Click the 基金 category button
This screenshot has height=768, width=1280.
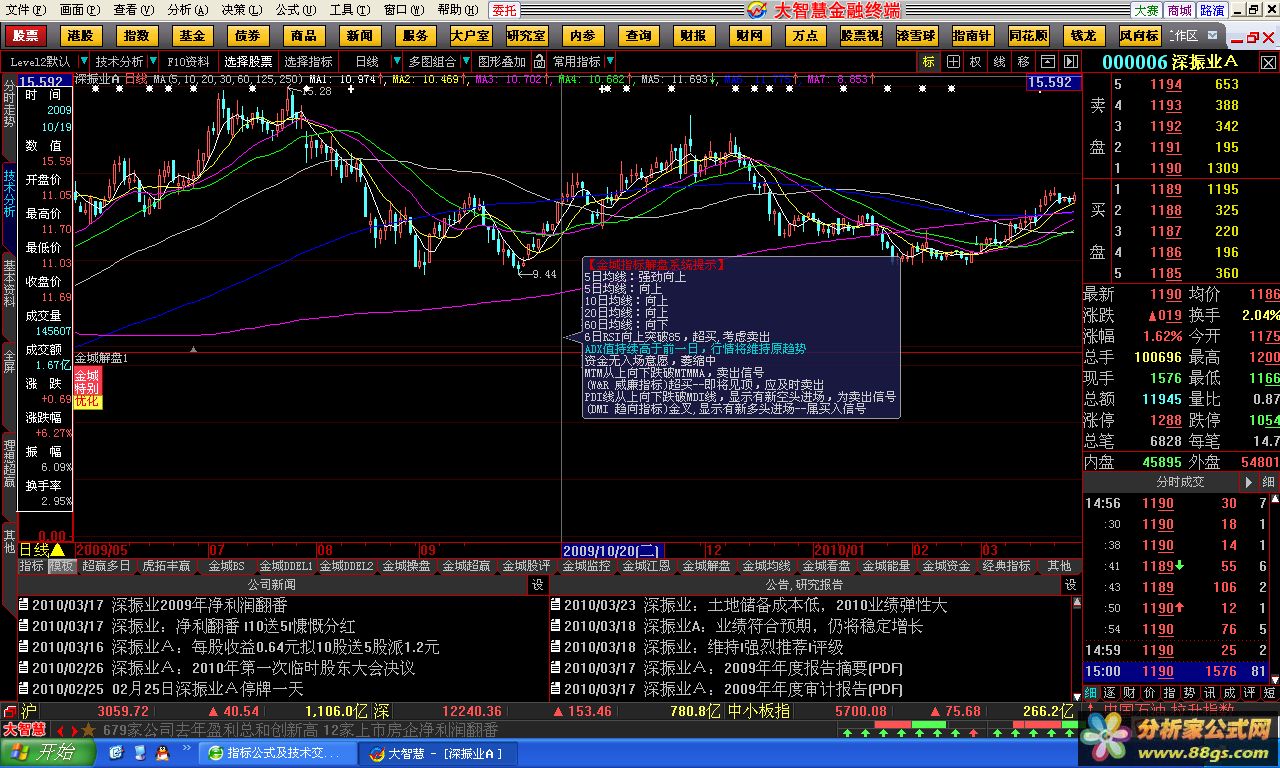point(192,35)
